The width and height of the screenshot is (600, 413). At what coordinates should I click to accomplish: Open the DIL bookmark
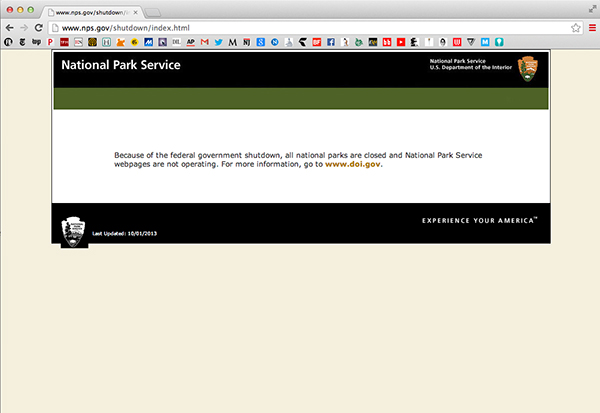pos(176,42)
